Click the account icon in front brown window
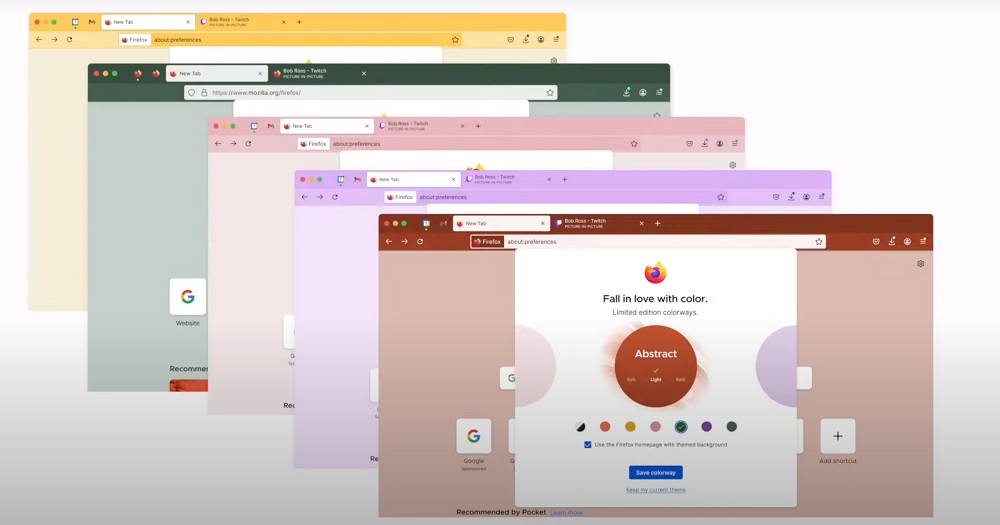The height and width of the screenshot is (525, 1000). click(x=907, y=242)
